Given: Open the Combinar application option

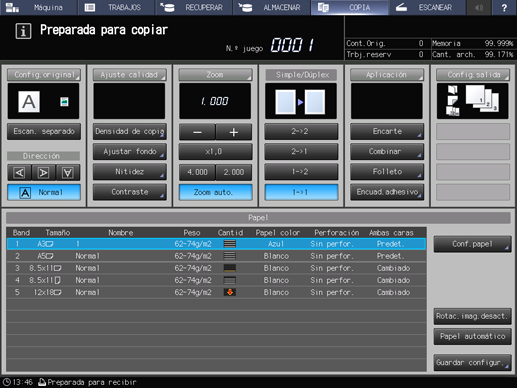Looking at the screenshot, I should click(x=387, y=152).
